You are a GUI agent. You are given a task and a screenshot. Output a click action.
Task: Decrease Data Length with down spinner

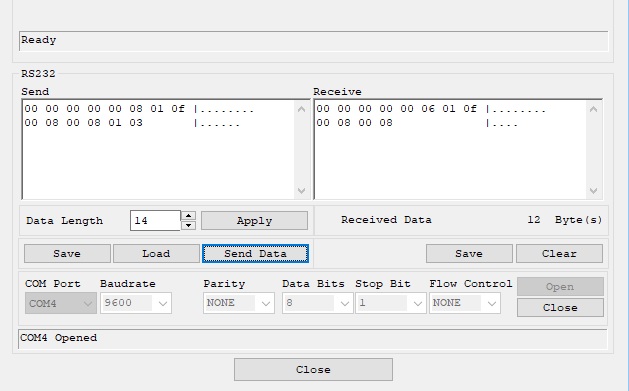[x=188, y=225]
